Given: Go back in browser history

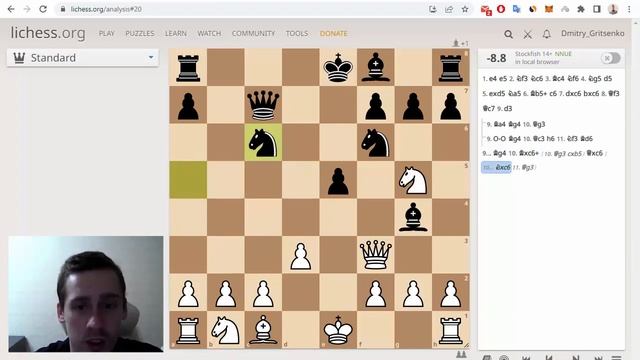Looking at the screenshot, I should 11,9.
